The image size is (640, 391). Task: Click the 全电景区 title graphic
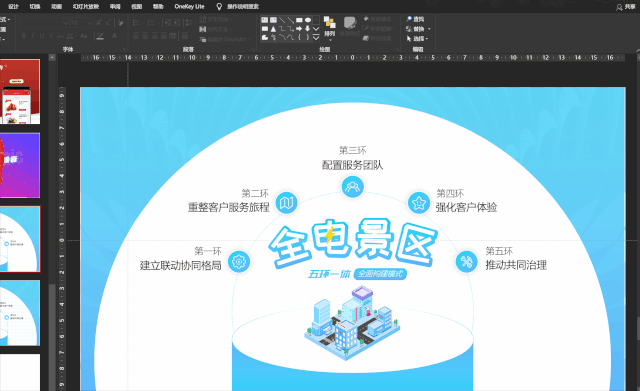353,243
